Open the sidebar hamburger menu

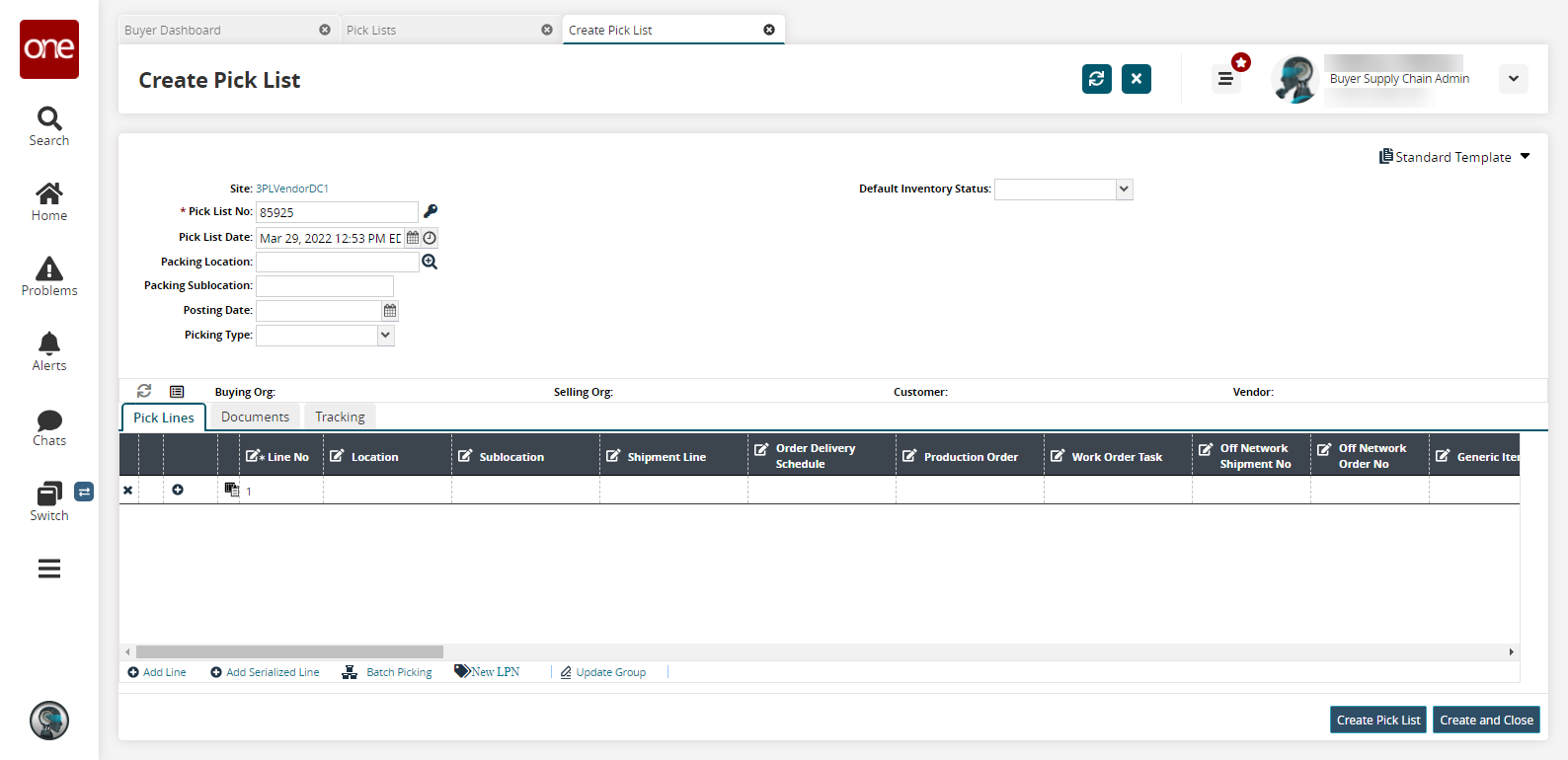click(x=49, y=569)
